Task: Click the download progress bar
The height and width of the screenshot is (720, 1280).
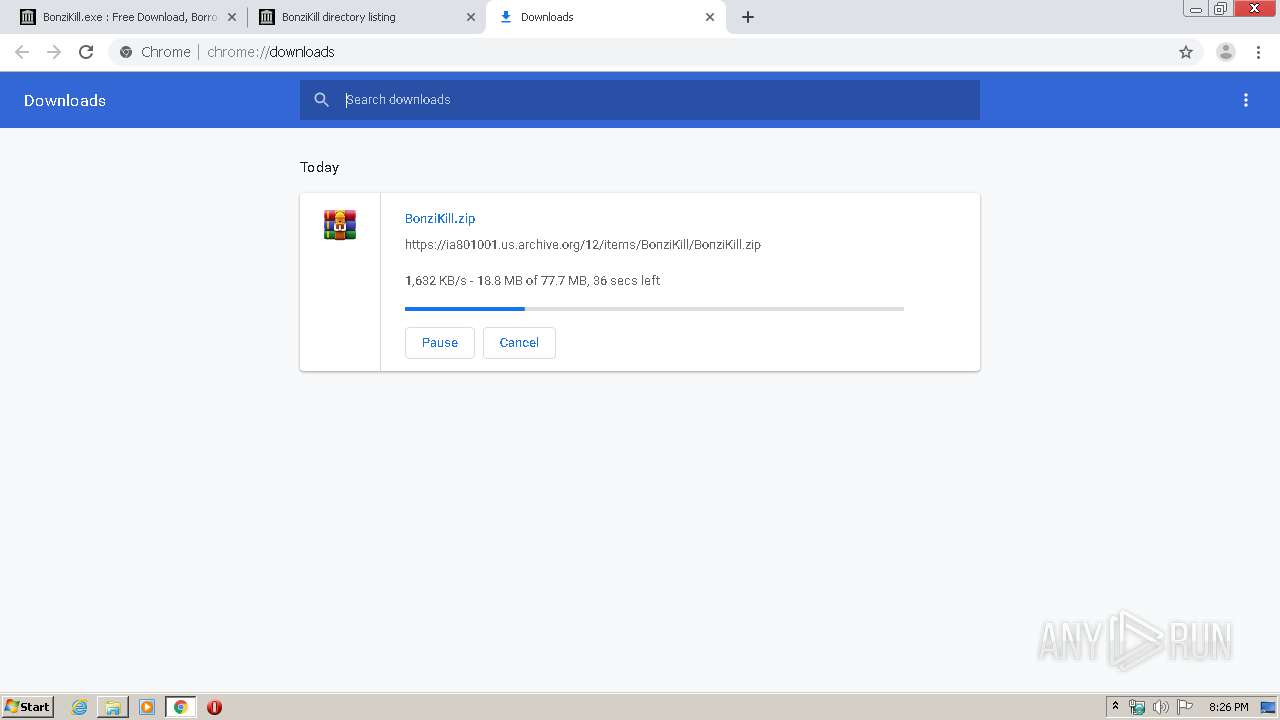Action: coord(654,309)
